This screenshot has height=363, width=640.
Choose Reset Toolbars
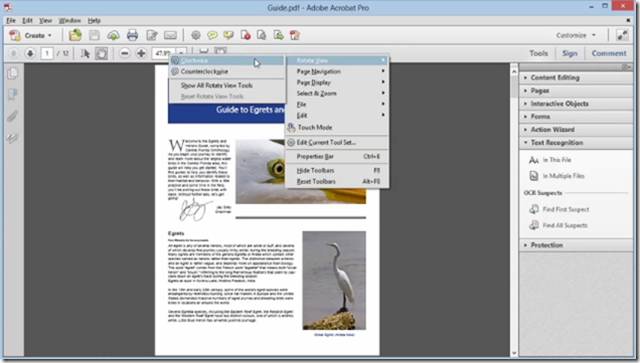coord(337,181)
